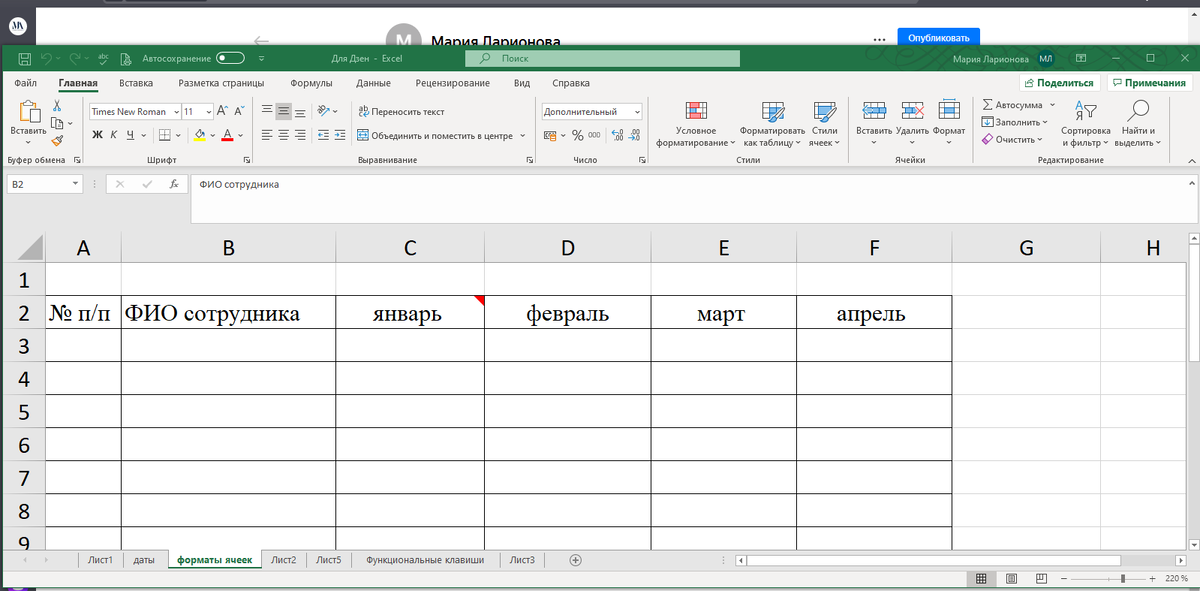Image resolution: width=1200 pixels, height=591 pixels.
Task: Open the number format dropdown (Дополнительный)
Action: point(638,112)
